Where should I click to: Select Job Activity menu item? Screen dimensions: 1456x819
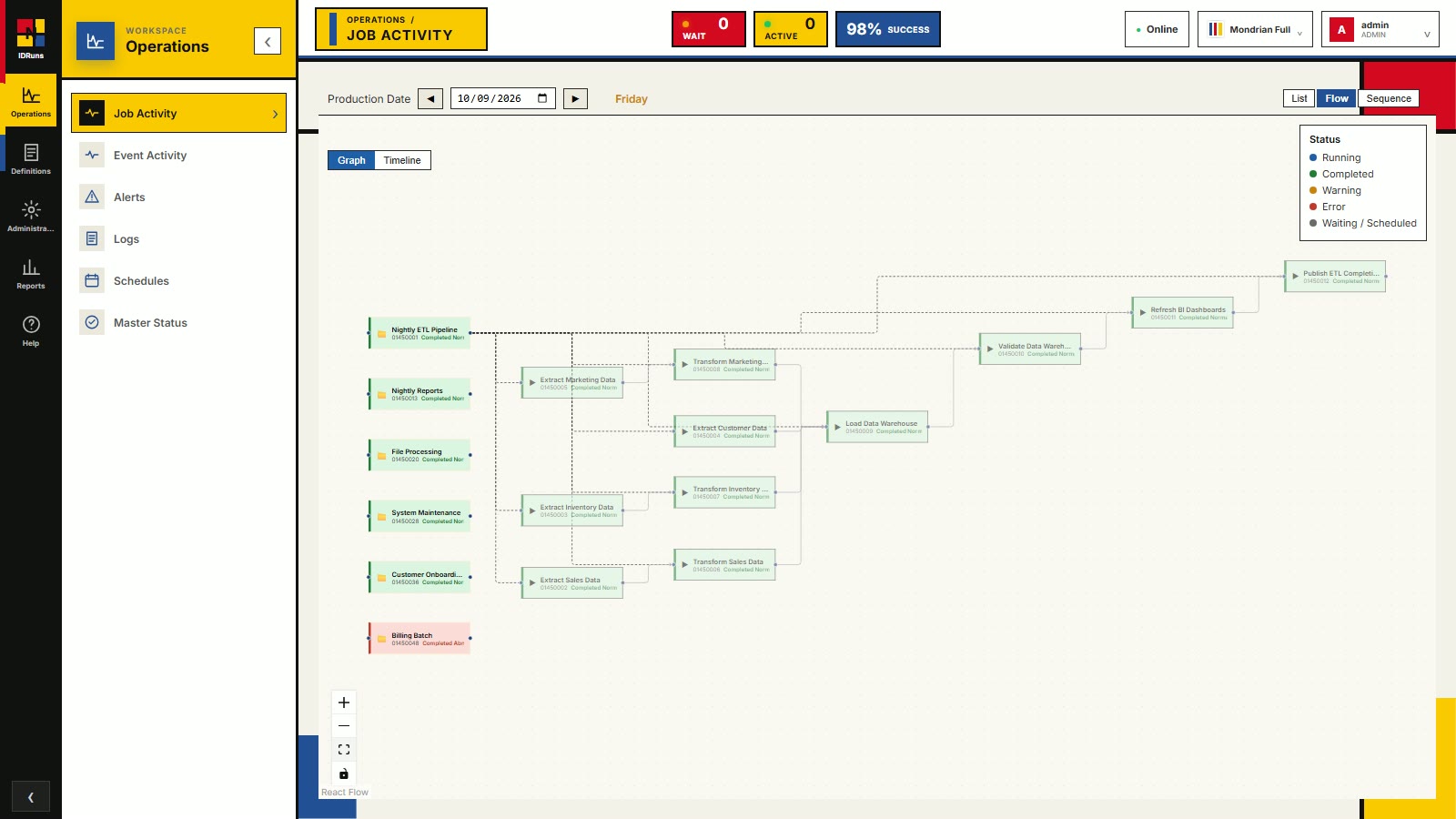178,114
